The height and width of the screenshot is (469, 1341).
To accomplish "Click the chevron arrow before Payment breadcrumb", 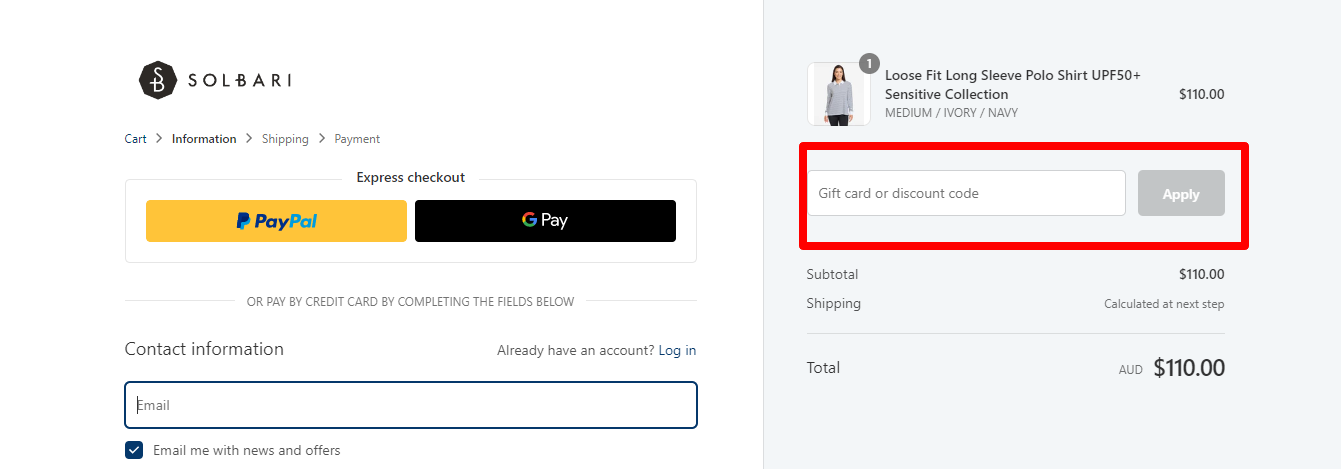I will coord(322,139).
